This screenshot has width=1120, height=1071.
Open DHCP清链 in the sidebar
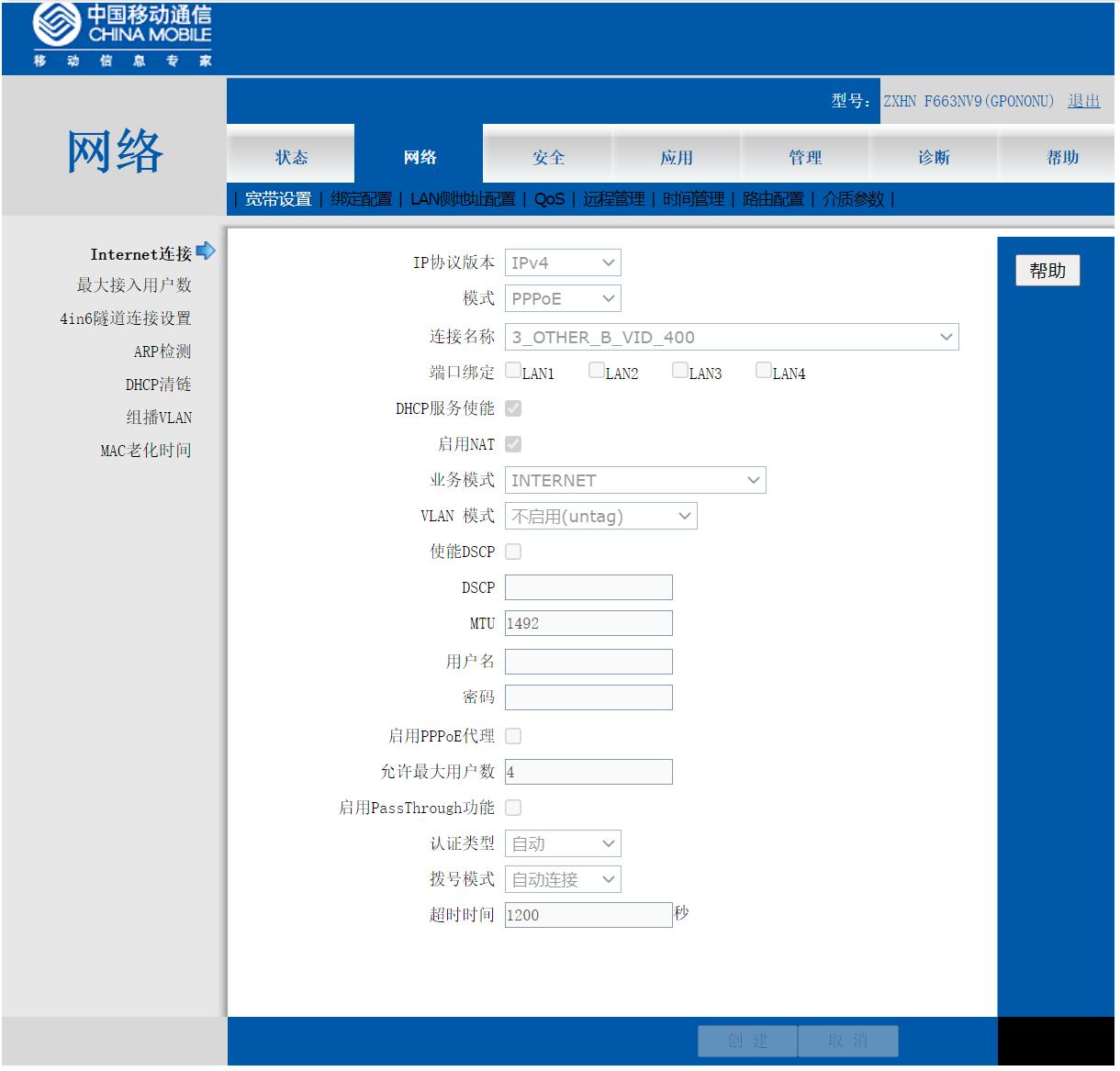pyautogui.click(x=159, y=385)
